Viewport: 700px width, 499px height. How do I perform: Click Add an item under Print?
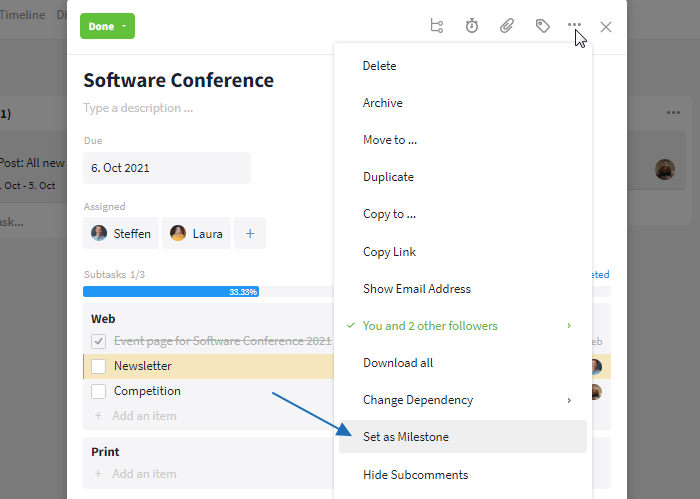point(144,474)
